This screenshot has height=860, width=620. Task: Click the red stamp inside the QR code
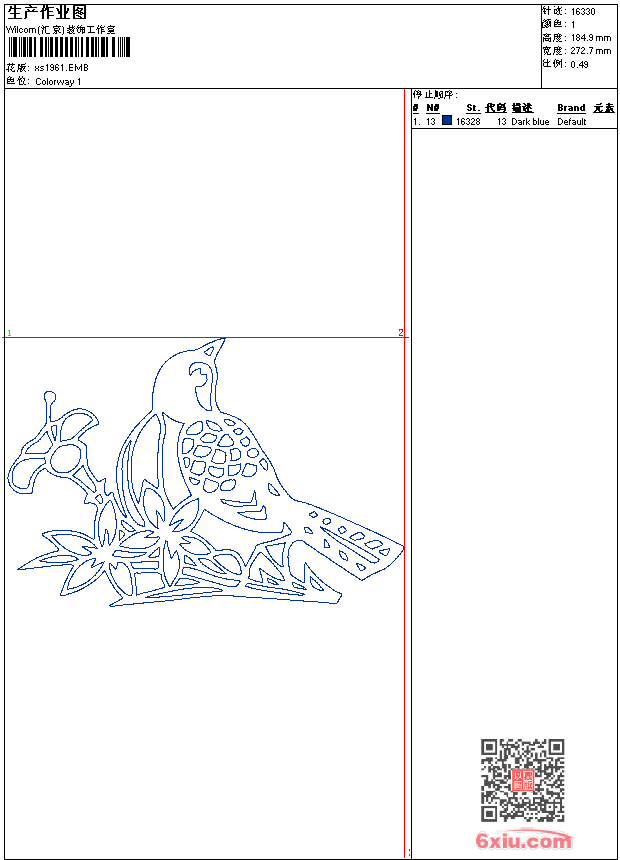(522, 780)
